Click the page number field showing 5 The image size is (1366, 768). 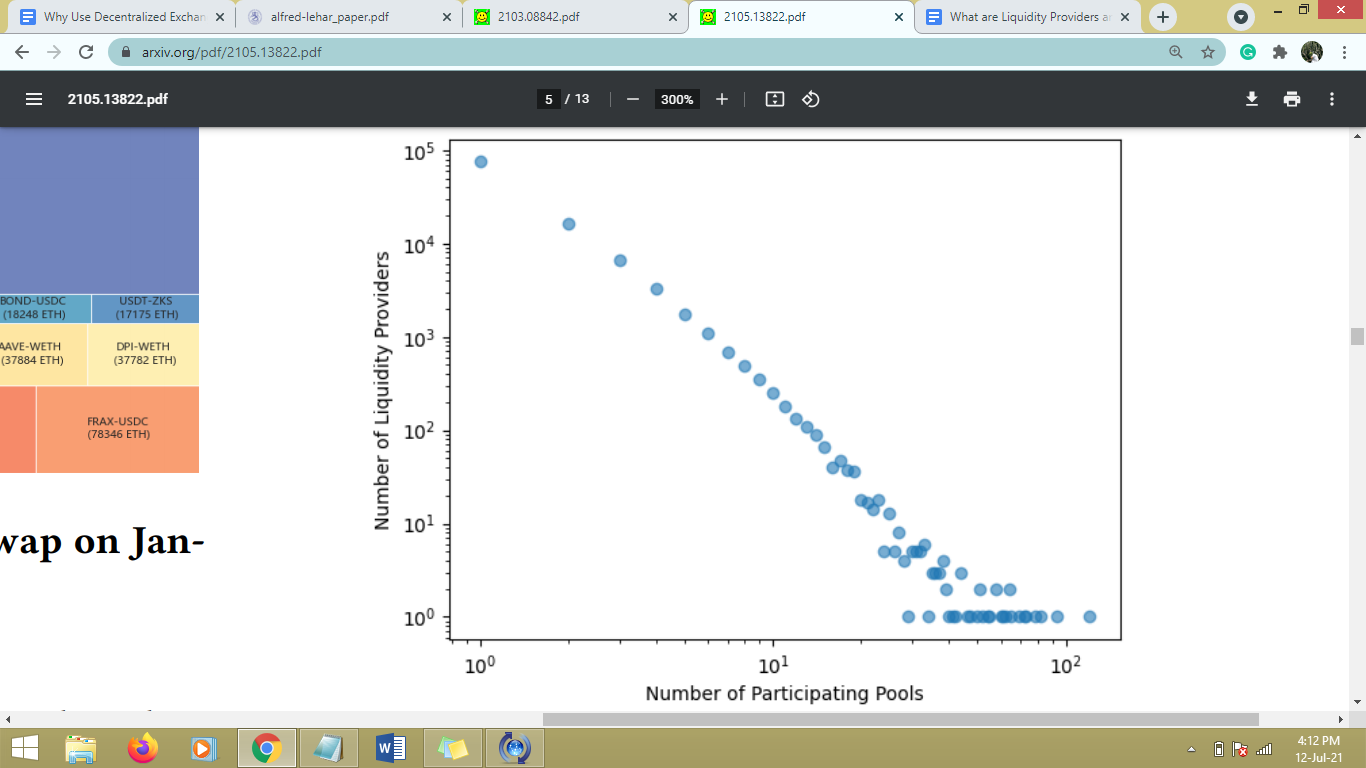(548, 99)
